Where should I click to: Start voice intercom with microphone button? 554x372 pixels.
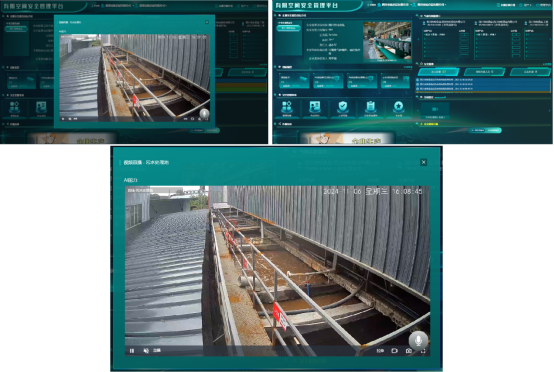point(418,341)
